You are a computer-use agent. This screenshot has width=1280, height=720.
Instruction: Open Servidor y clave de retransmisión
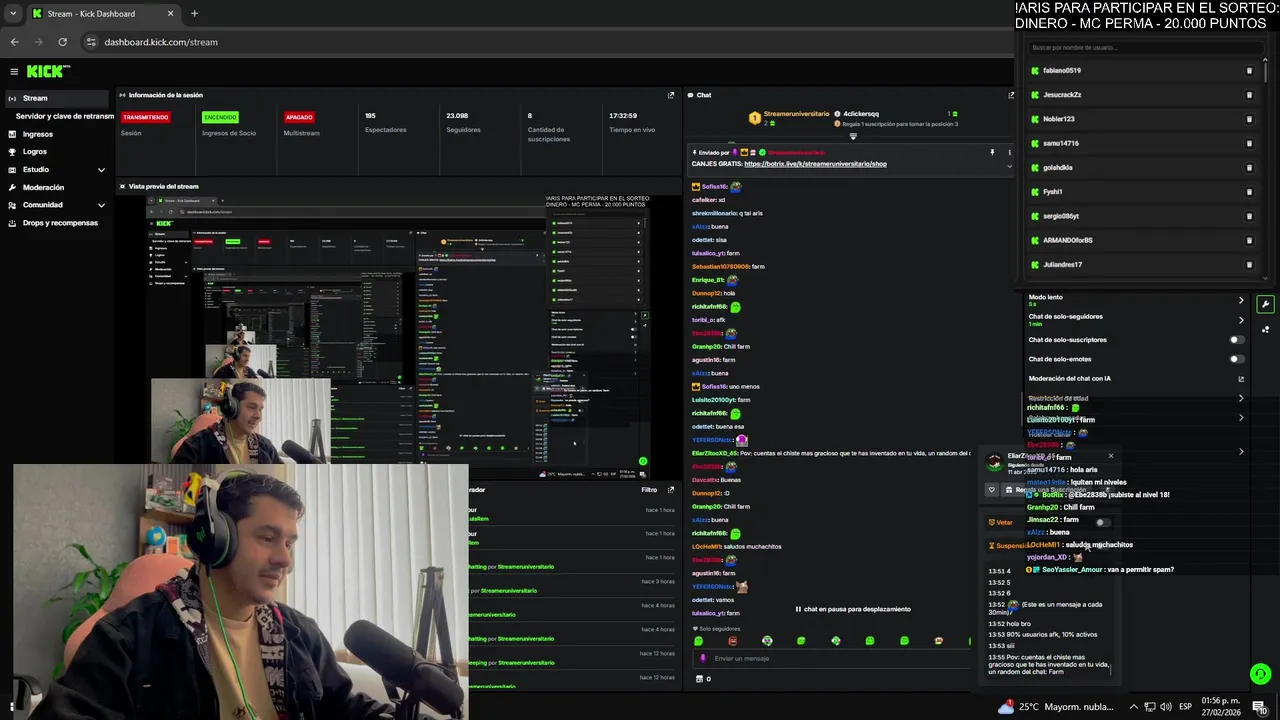point(64,116)
